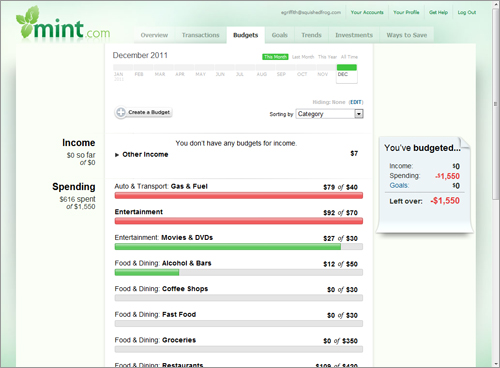Go to the Goals tab
The height and width of the screenshot is (368, 500).
coord(279,35)
